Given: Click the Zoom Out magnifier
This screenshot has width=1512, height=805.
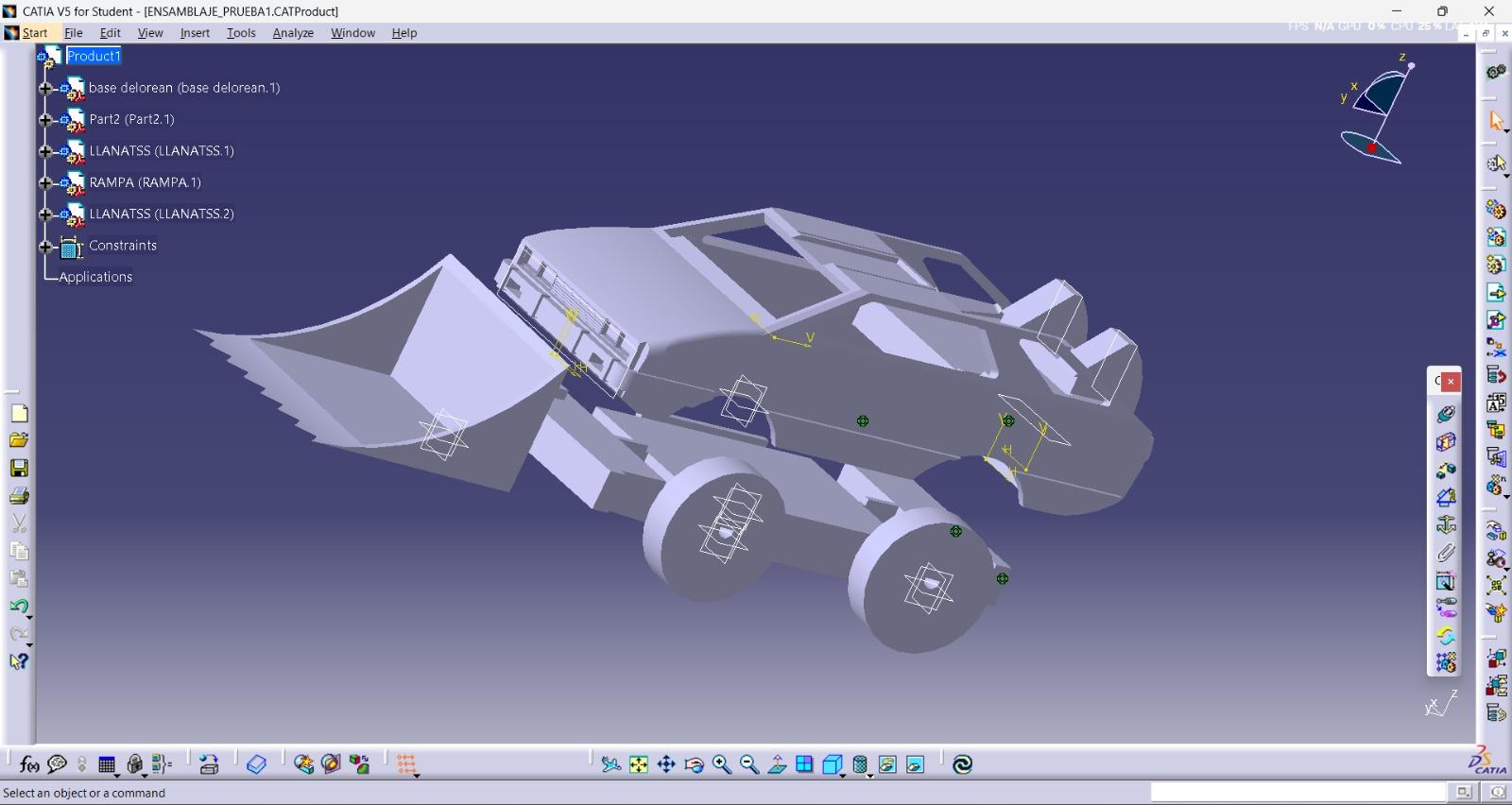Looking at the screenshot, I should (749, 764).
